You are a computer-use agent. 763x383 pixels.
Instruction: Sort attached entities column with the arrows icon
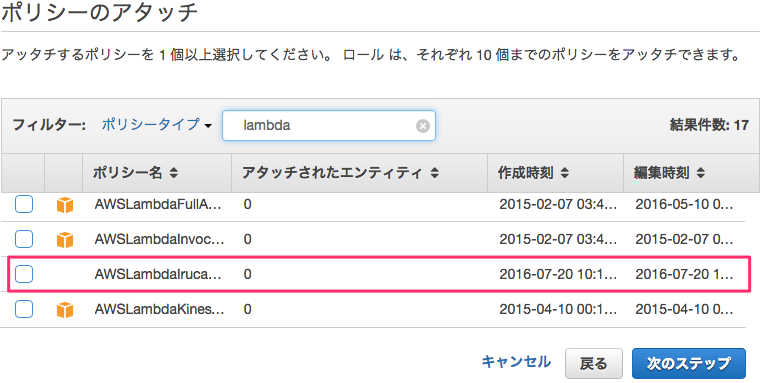point(435,173)
